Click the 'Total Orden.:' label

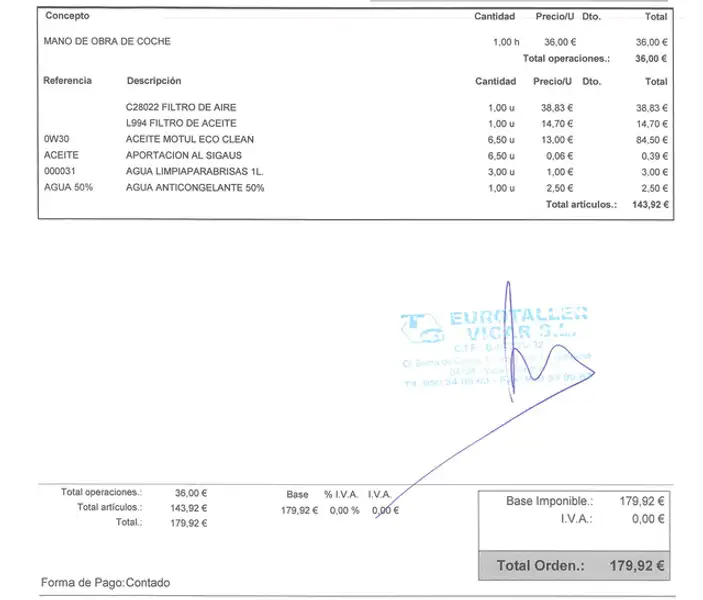coord(541,565)
